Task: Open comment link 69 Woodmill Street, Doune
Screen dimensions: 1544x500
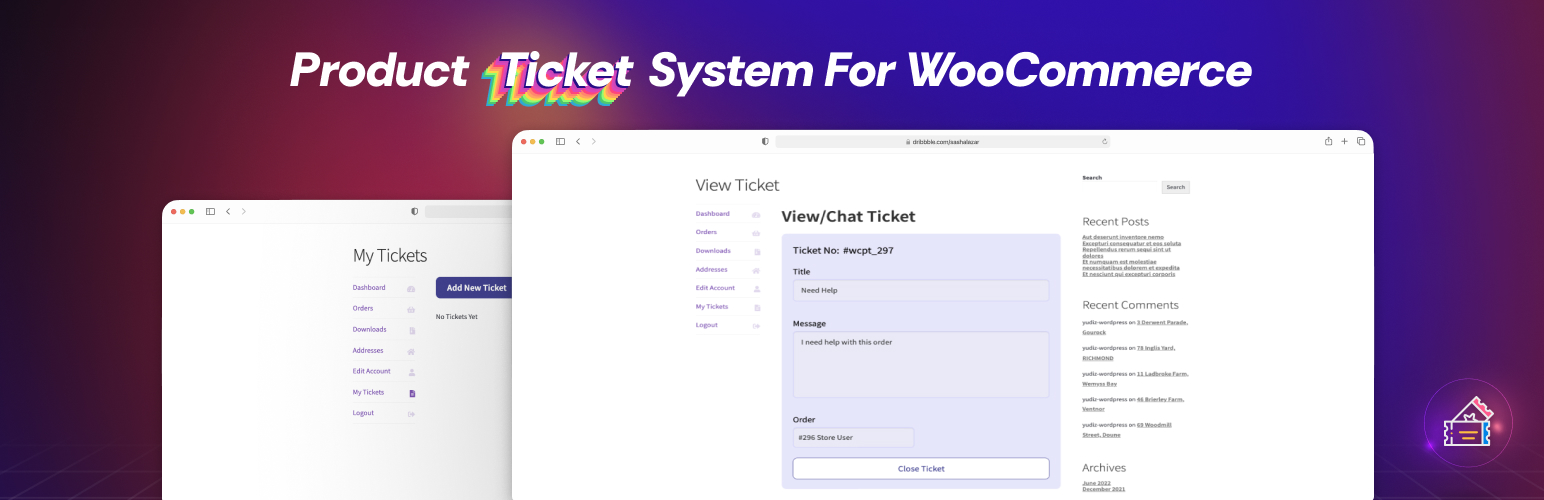Action: (x=1127, y=429)
